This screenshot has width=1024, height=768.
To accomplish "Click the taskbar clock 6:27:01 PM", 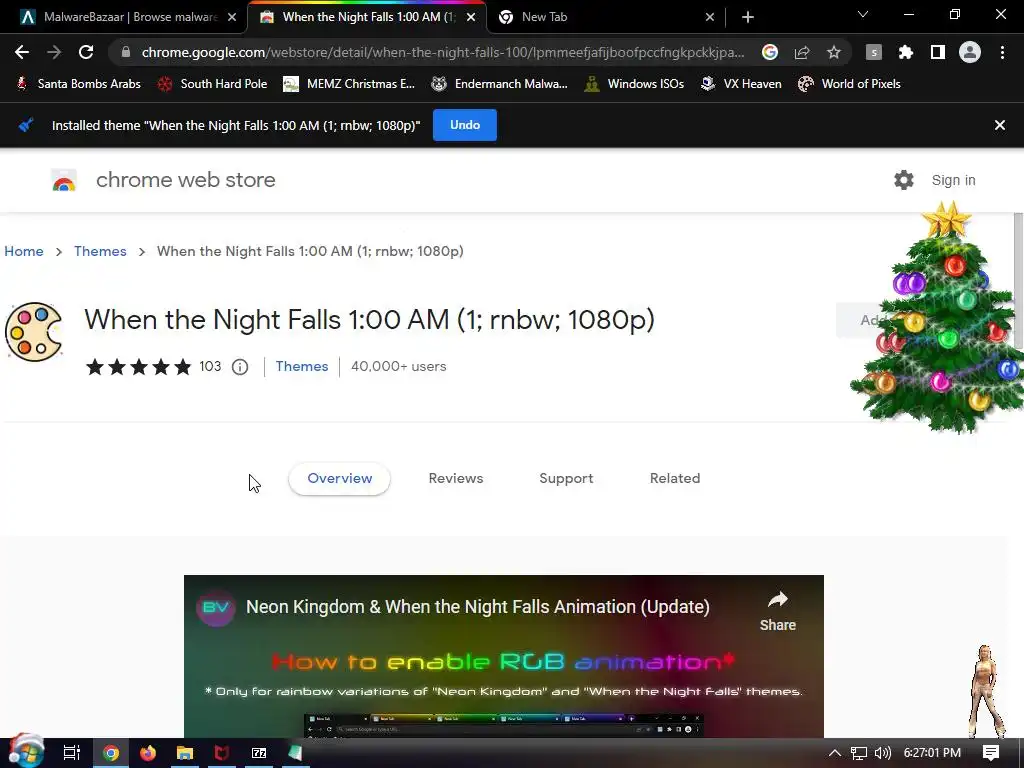I will pos(932,753).
